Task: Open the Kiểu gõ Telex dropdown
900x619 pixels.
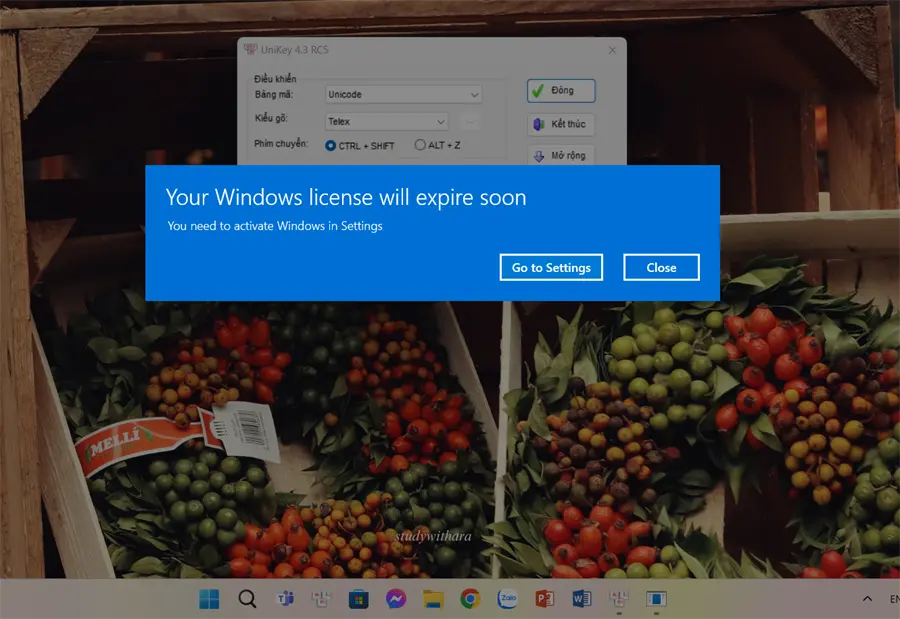Action: coord(386,121)
